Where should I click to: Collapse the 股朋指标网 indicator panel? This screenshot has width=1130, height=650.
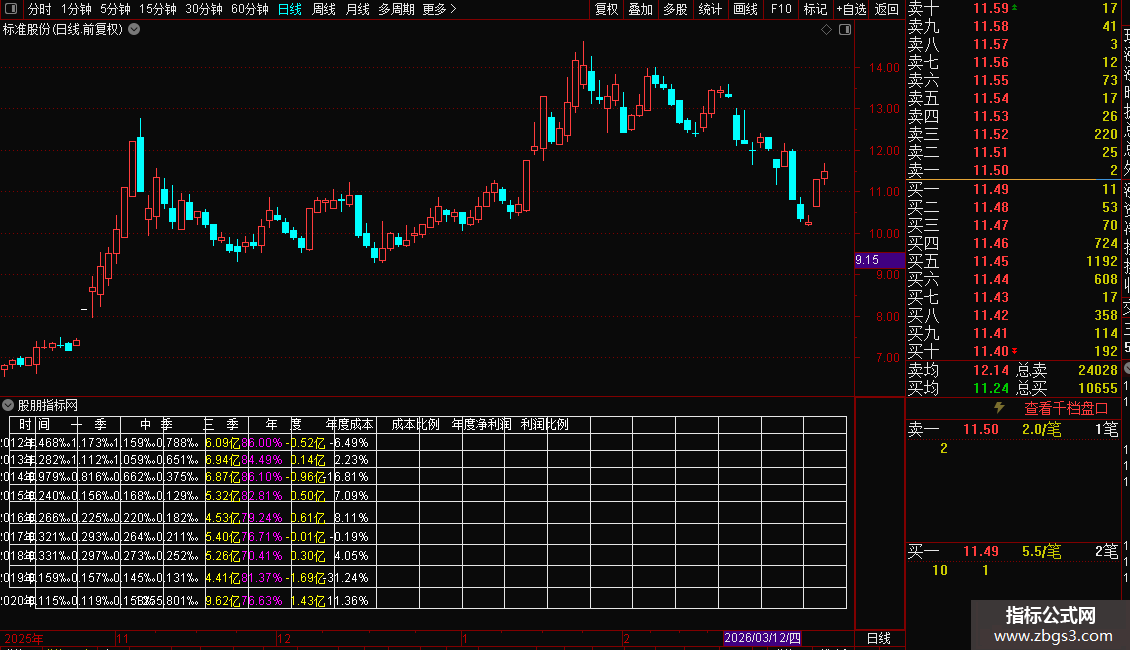tap(8, 405)
